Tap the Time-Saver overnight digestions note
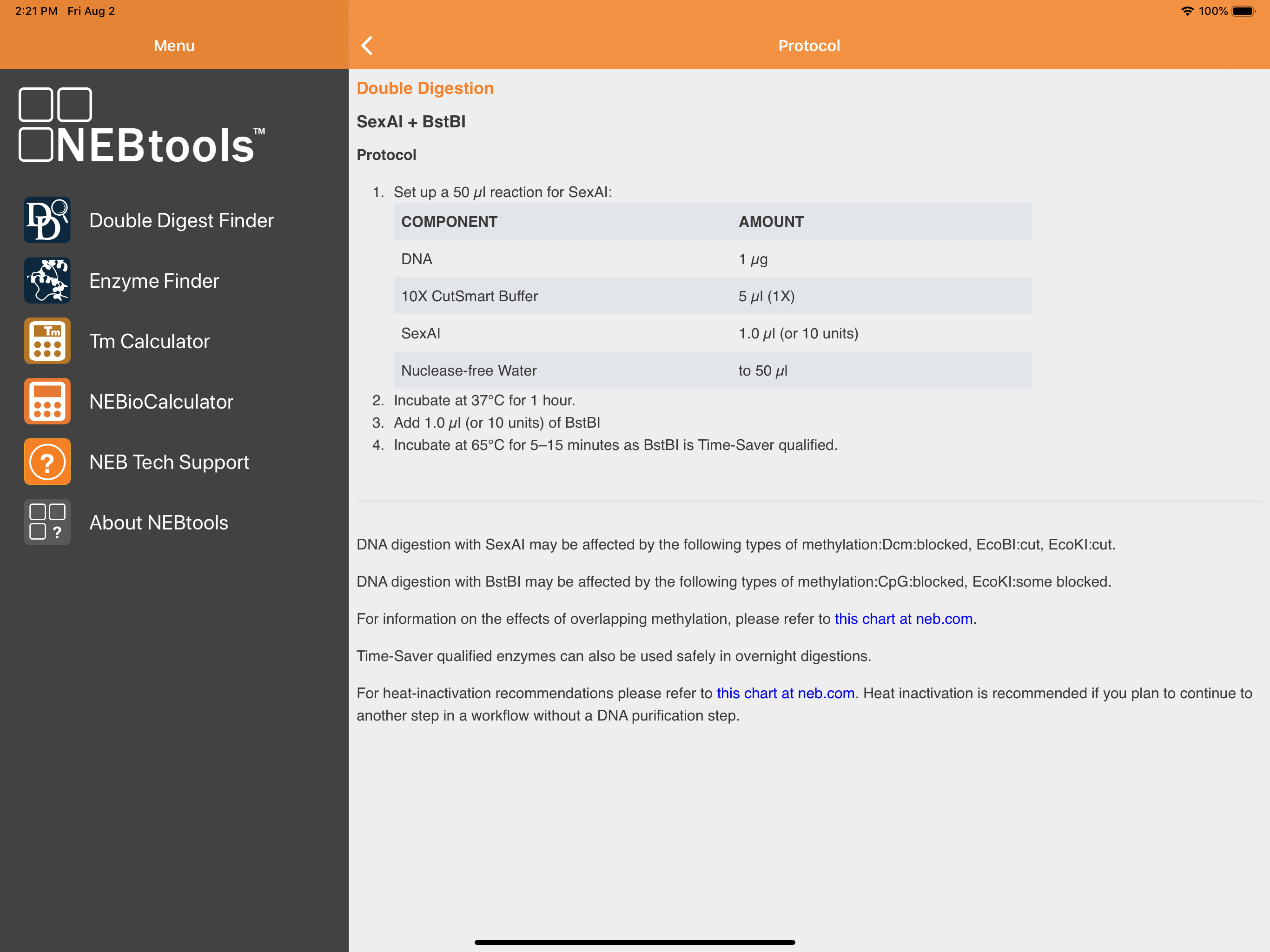Viewport: 1270px width, 952px height. click(x=614, y=656)
